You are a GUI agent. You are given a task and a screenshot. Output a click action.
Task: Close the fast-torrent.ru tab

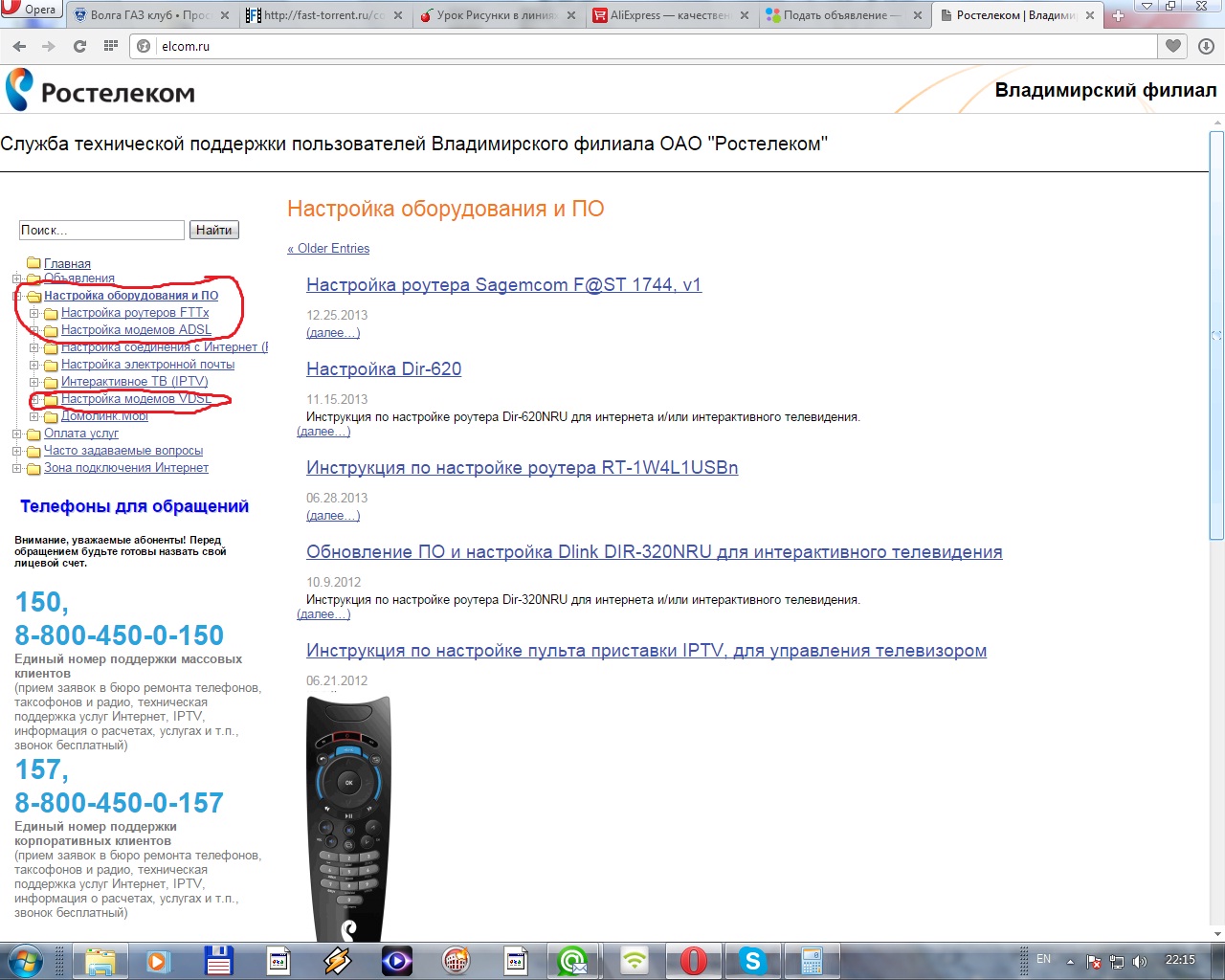(x=398, y=16)
